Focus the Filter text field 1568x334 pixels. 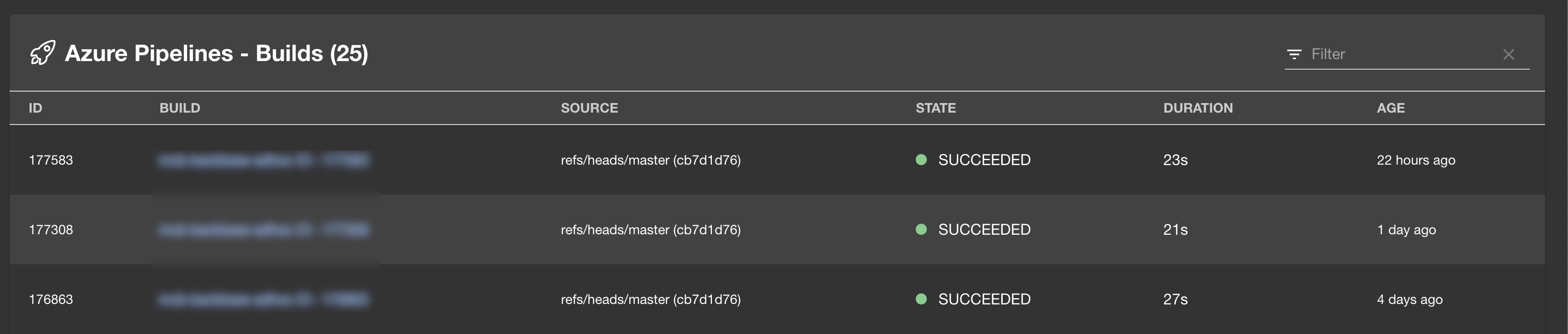pyautogui.click(x=1400, y=54)
